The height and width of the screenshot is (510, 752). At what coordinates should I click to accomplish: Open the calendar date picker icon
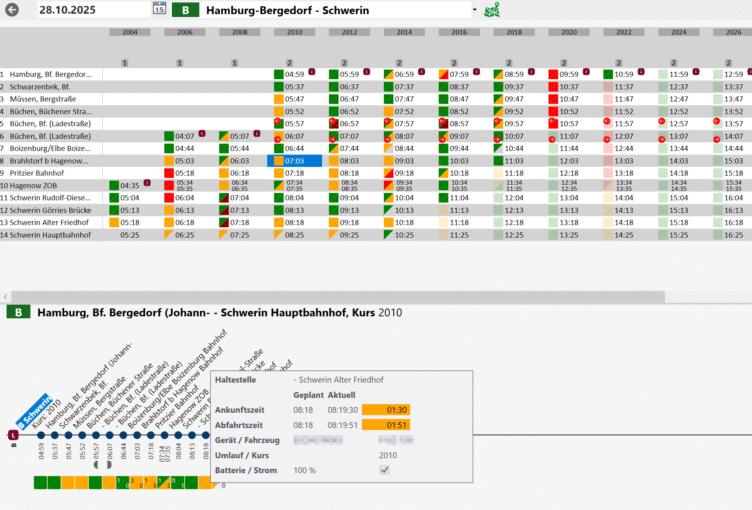(159, 9)
